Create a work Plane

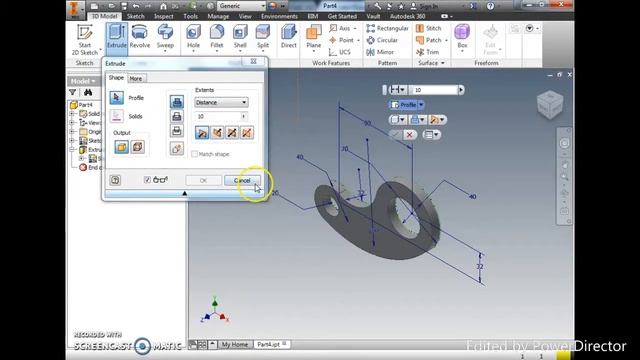coord(313,37)
